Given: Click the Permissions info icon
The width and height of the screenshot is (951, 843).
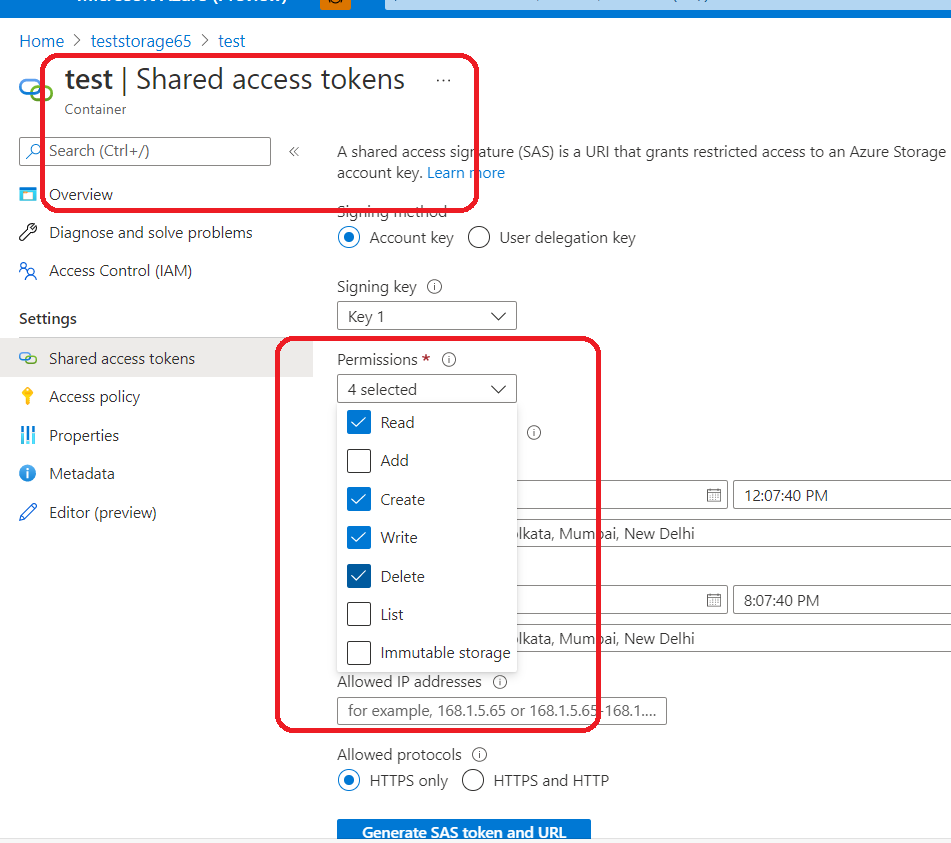Looking at the screenshot, I should pyautogui.click(x=449, y=360).
